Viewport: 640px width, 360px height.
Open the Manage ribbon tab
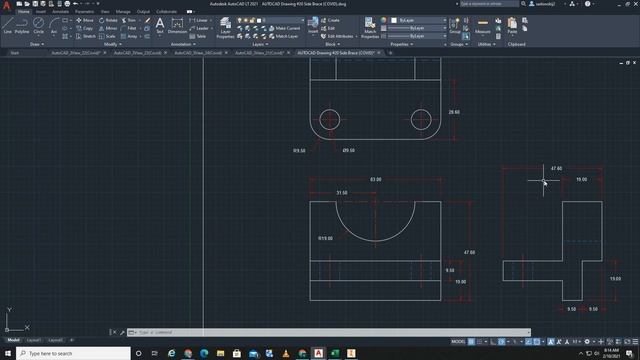pyautogui.click(x=123, y=12)
